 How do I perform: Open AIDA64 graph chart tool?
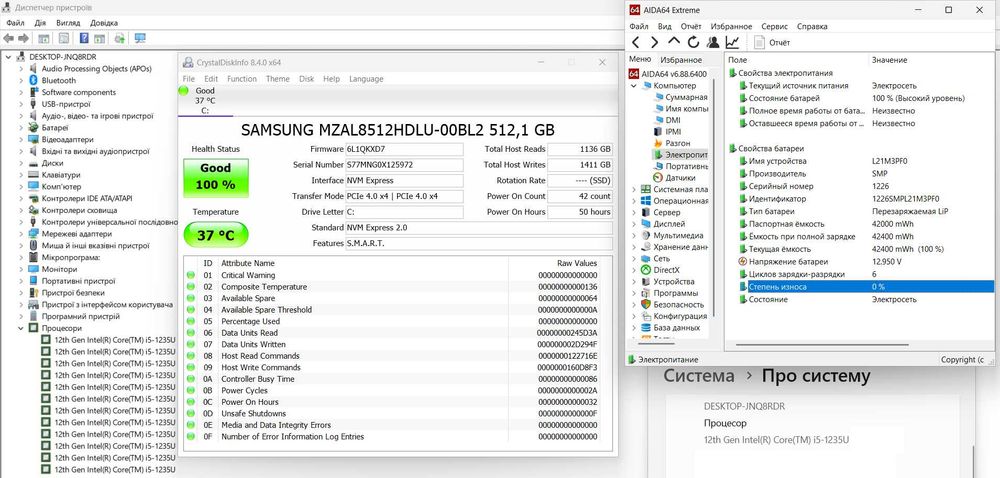[732, 42]
